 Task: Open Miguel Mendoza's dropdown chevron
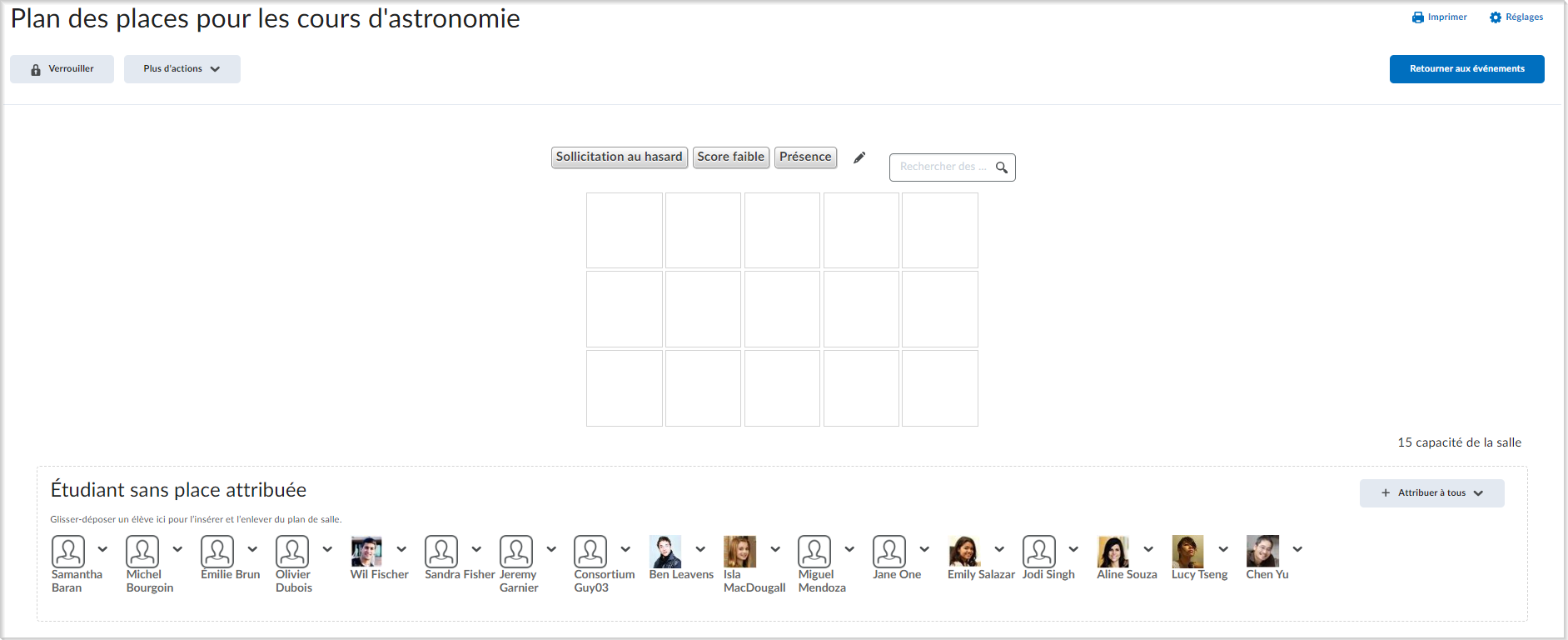tap(849, 549)
